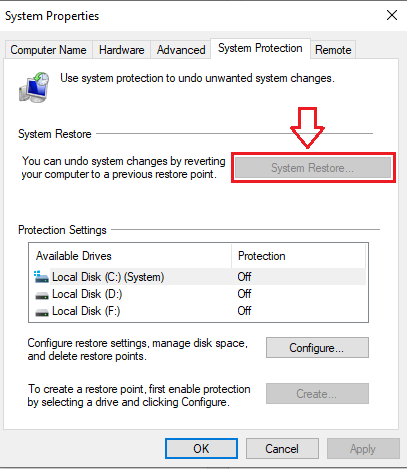The image size is (407, 469).
Task: Click the system protection computer icon
Action: pos(34,87)
